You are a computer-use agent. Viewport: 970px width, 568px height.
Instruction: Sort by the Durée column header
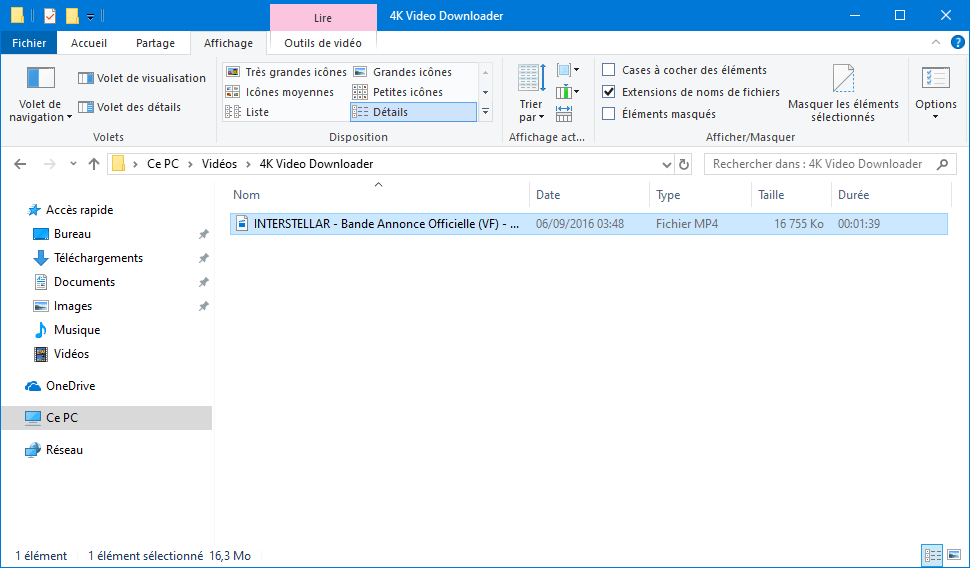pyautogui.click(x=891, y=194)
